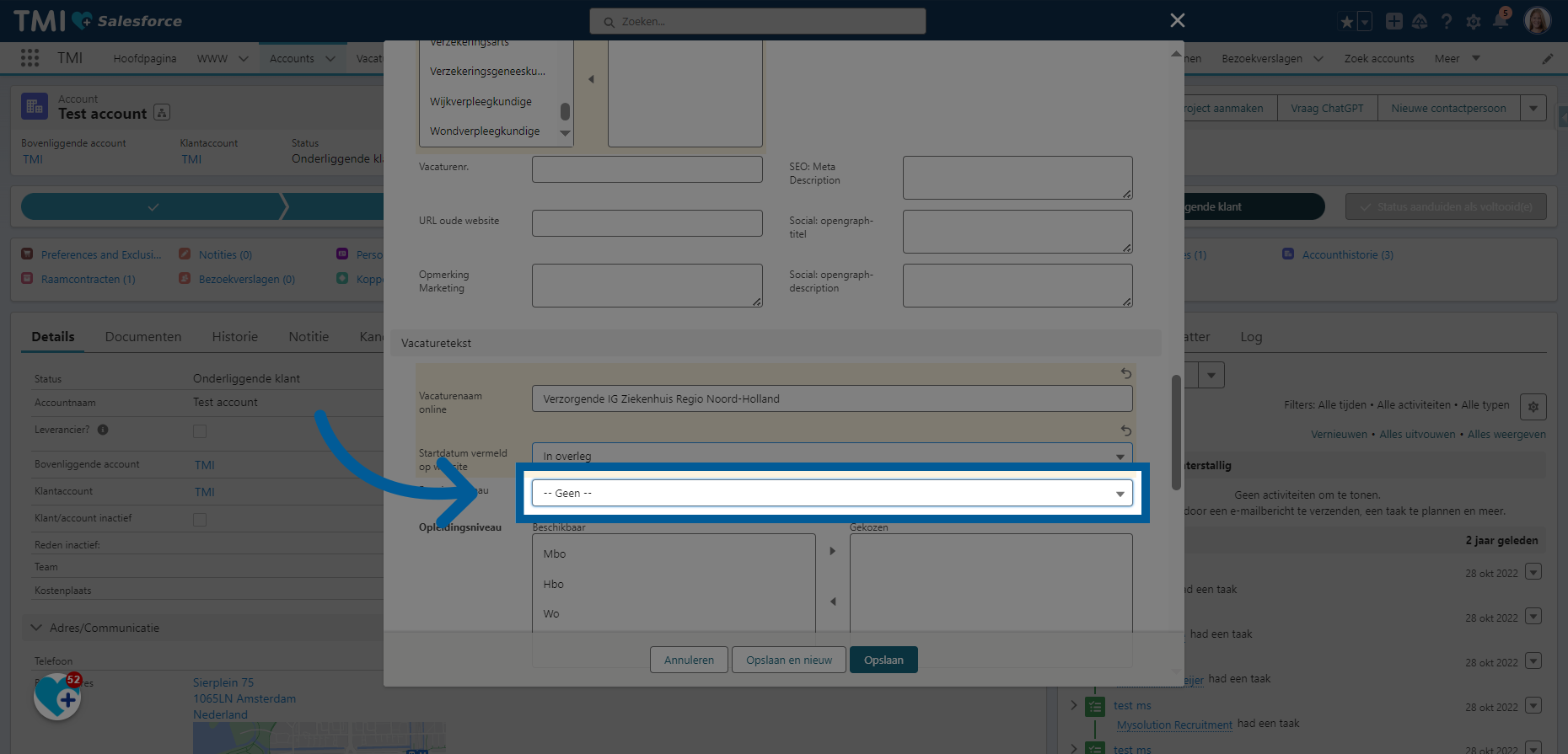
Task: Click the account hierarchy icon beside Test account
Action: coord(163,112)
